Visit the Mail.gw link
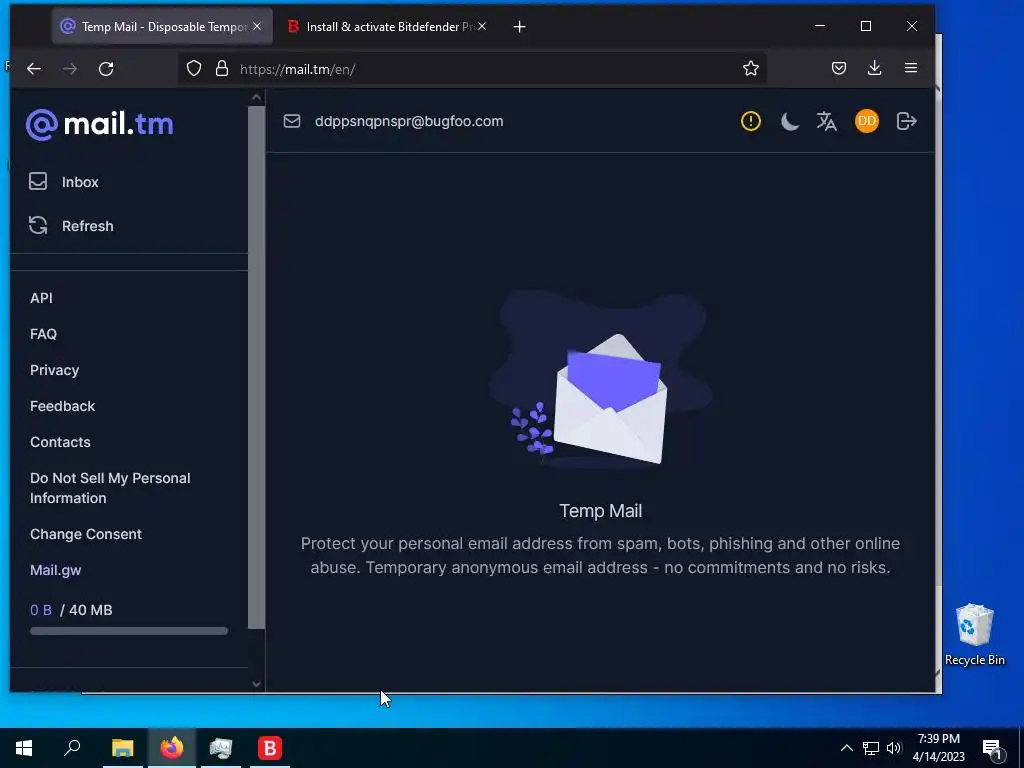This screenshot has width=1024, height=768. (56, 569)
